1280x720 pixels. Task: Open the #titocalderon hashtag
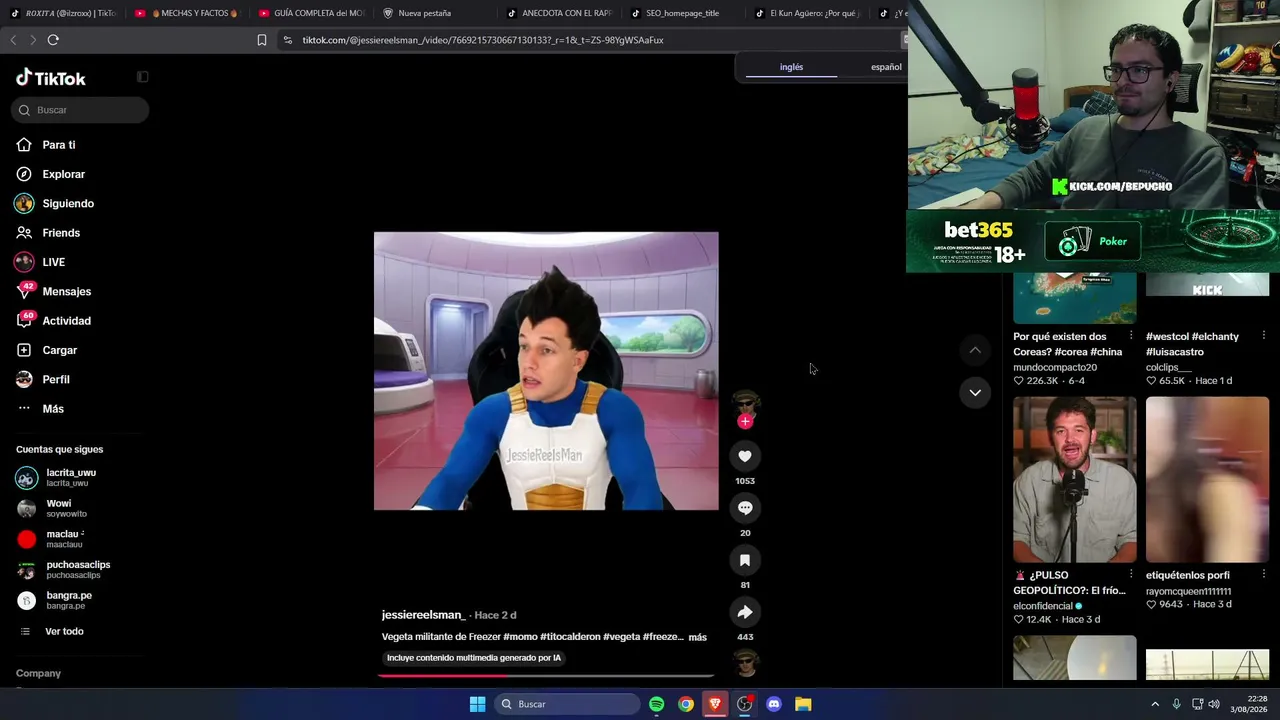click(569, 637)
